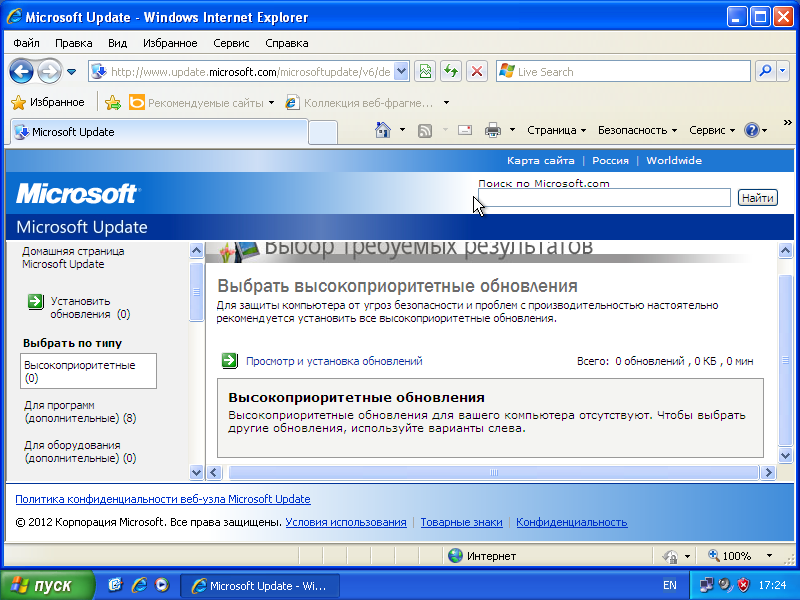Viewport: 800px width, 600px height.
Task: Click Установить обновления green arrow icon
Action: [x=36, y=302]
